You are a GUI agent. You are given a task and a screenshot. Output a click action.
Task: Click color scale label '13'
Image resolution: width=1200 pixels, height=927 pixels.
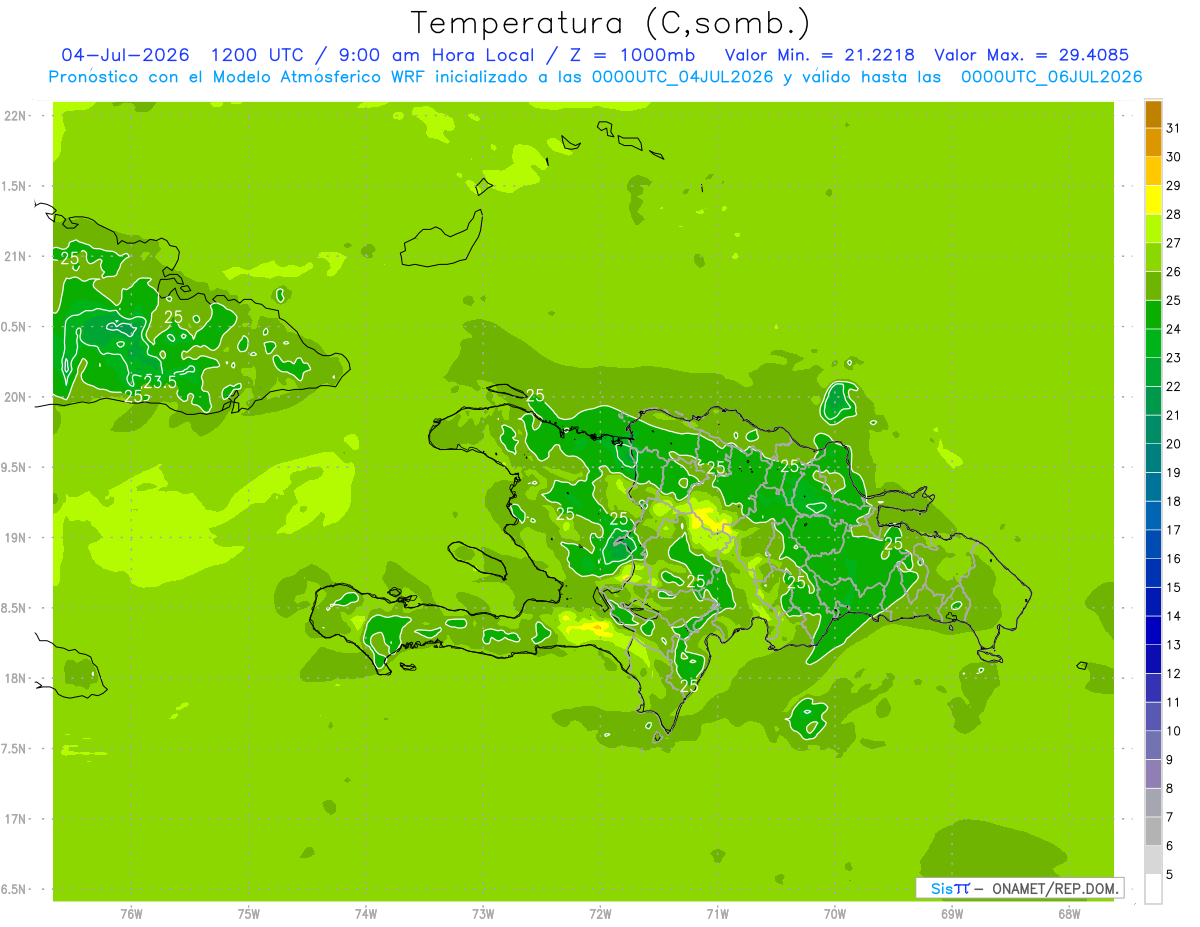pyautogui.click(x=1173, y=645)
